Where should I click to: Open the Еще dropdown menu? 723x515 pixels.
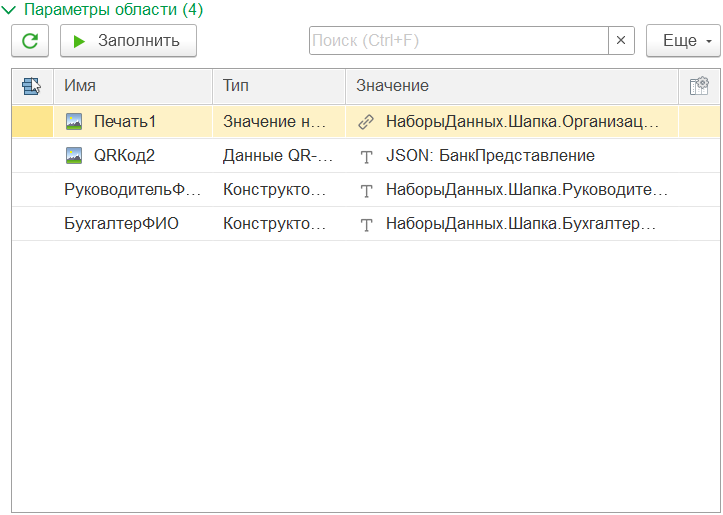[x=683, y=41]
